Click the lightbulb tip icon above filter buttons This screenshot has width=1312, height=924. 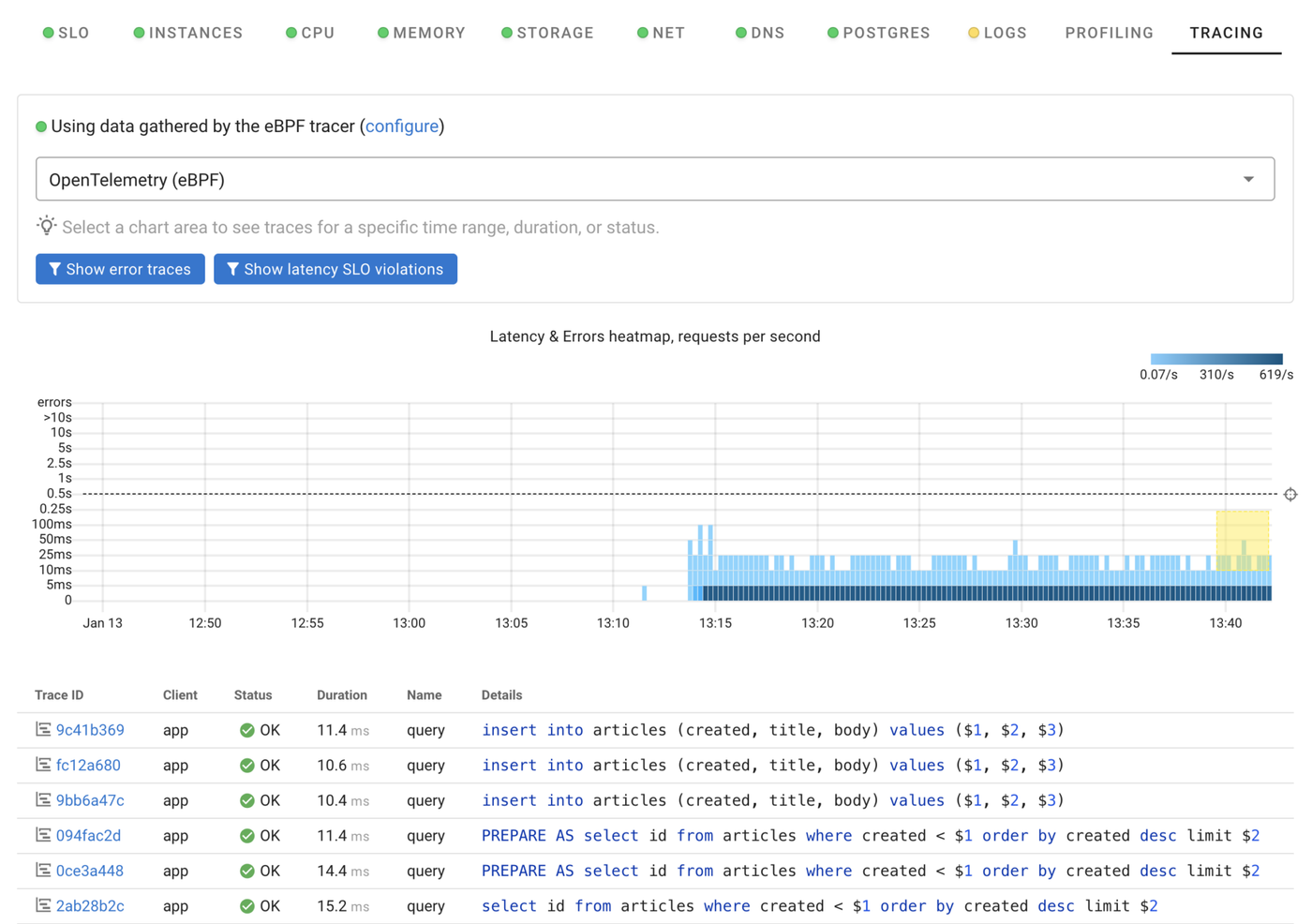click(46, 226)
